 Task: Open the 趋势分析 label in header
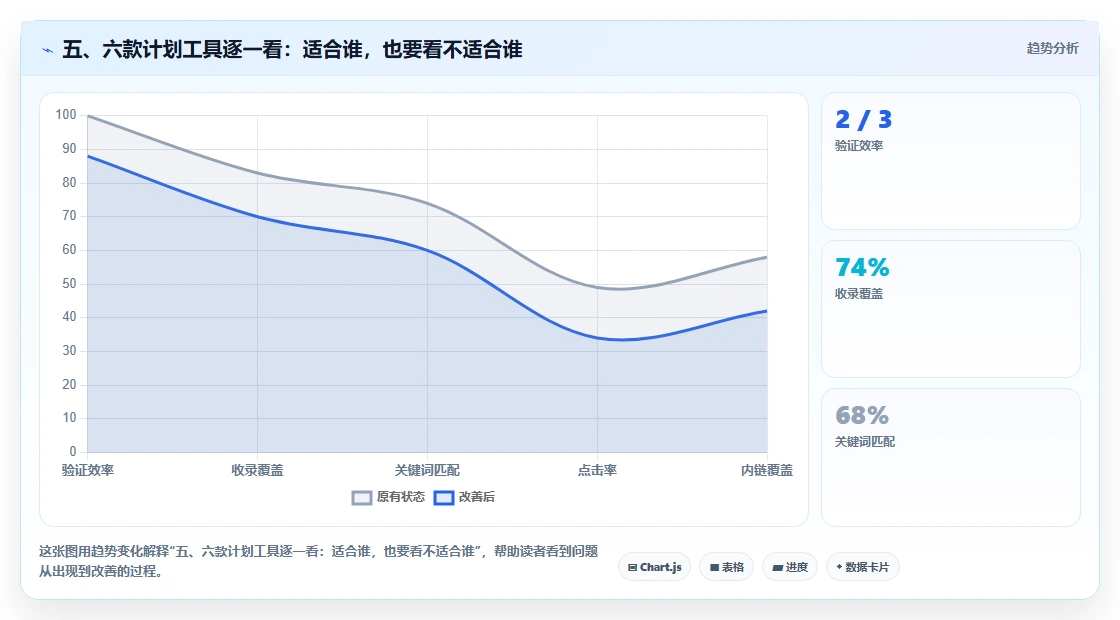(1052, 48)
